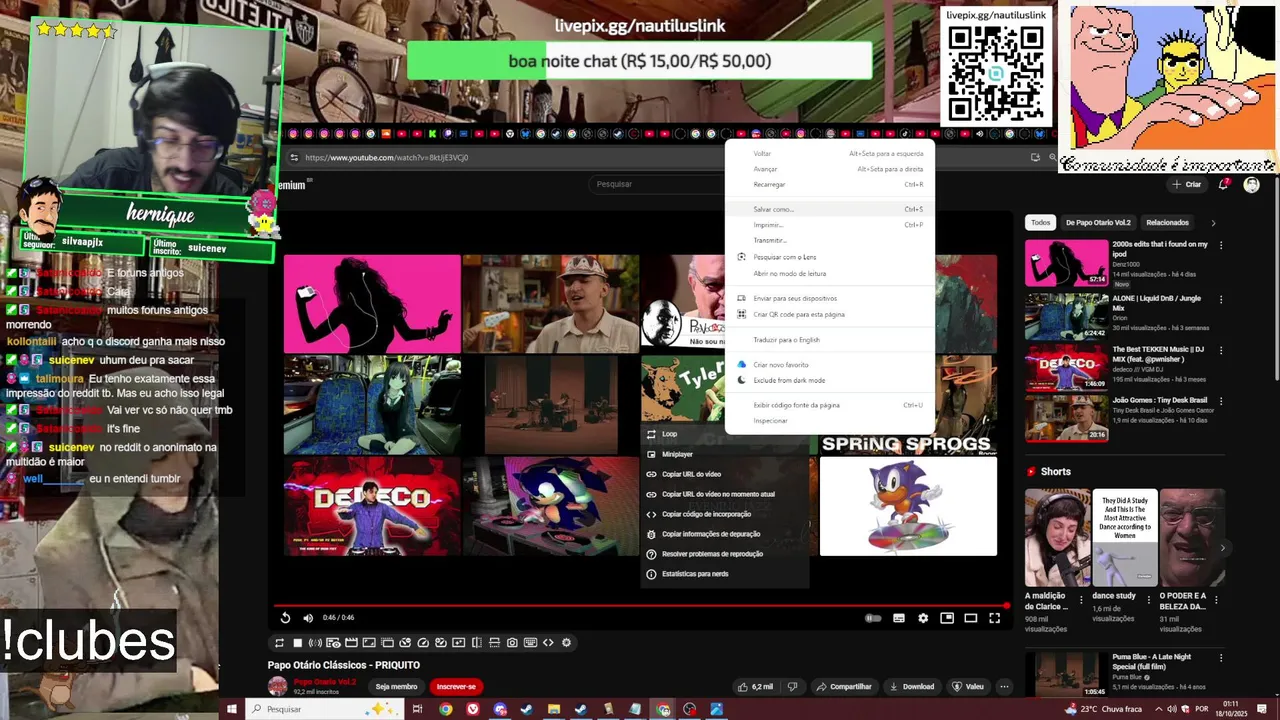The image size is (1280, 720).
Task: Open the Windows Start menu
Action: pyautogui.click(x=231, y=709)
